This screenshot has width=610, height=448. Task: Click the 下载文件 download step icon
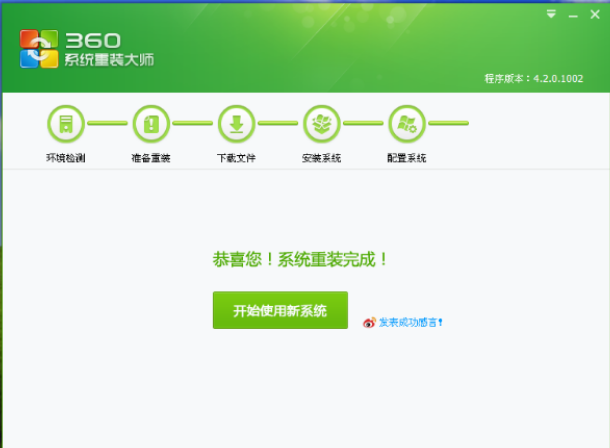click(x=237, y=124)
